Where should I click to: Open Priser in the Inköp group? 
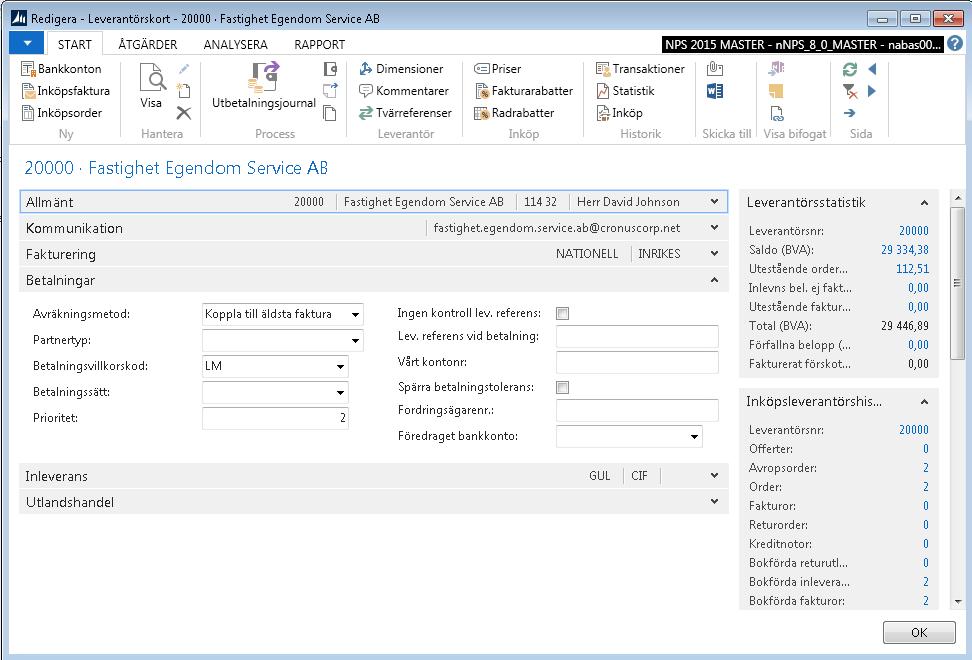pyautogui.click(x=498, y=69)
